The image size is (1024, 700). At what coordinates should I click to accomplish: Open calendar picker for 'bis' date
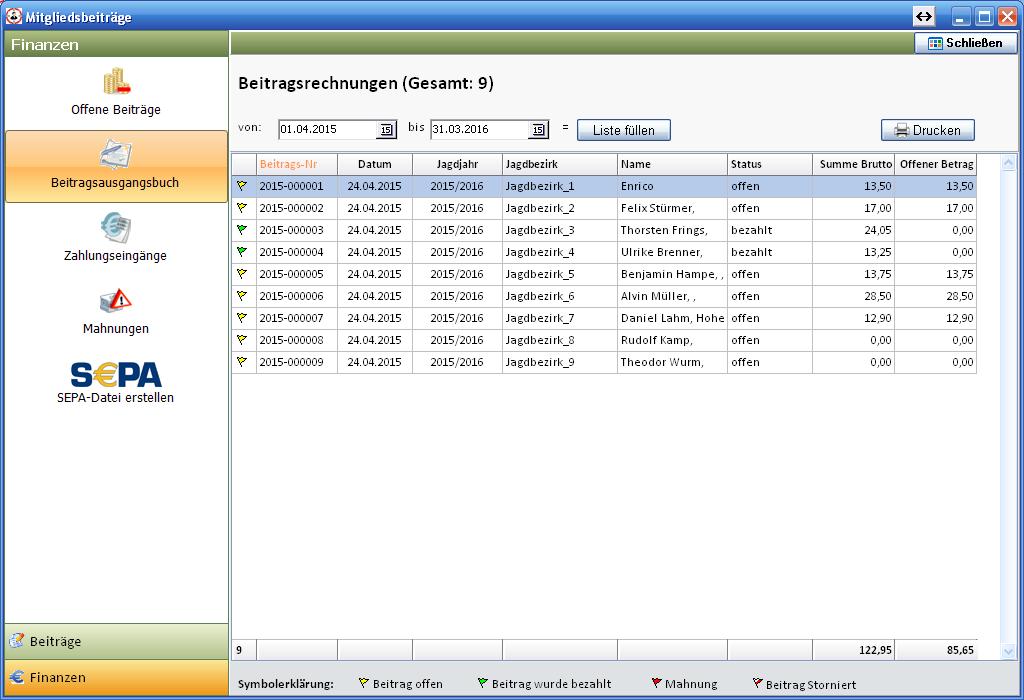[538, 130]
